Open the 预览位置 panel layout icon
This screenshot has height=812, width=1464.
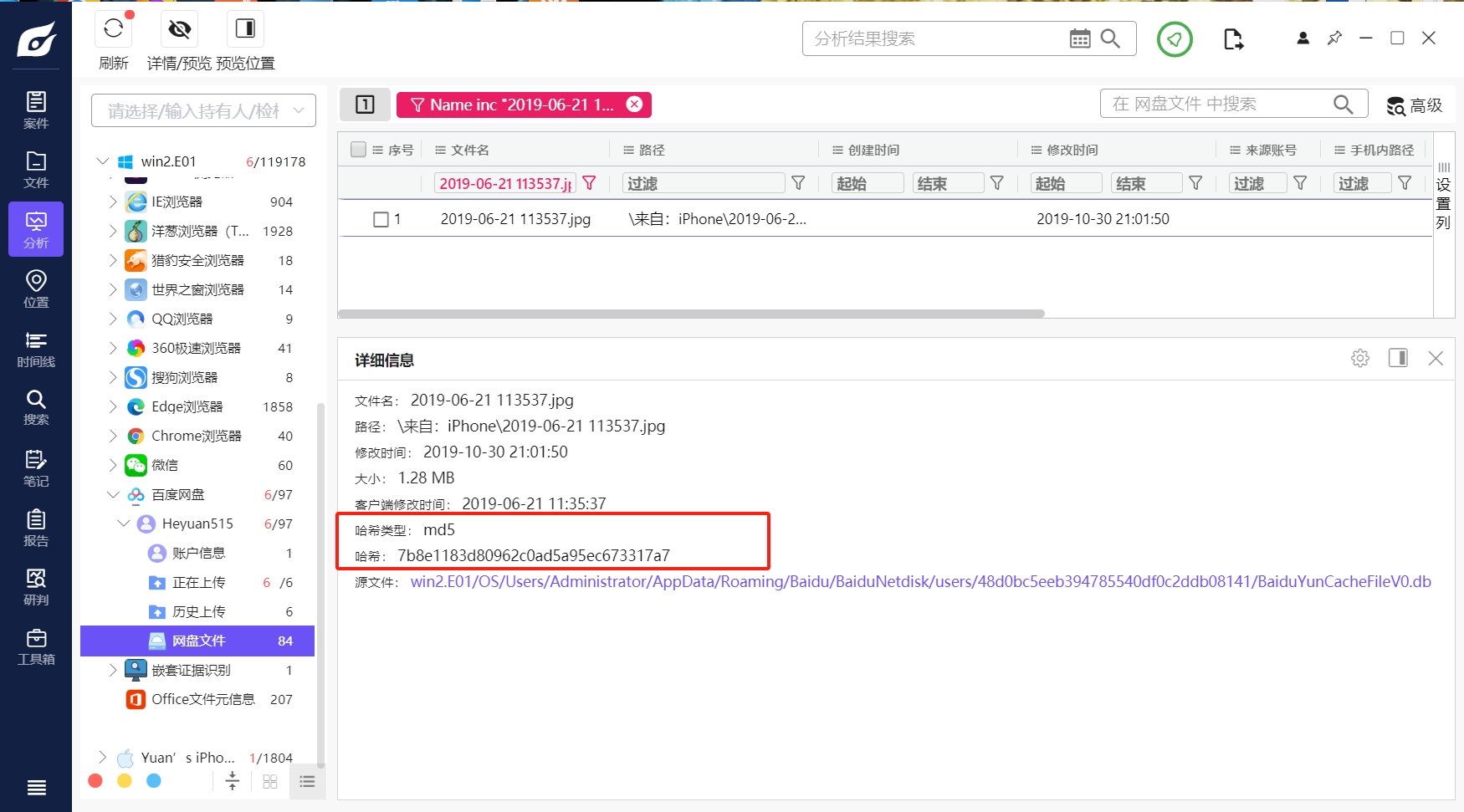tap(245, 28)
